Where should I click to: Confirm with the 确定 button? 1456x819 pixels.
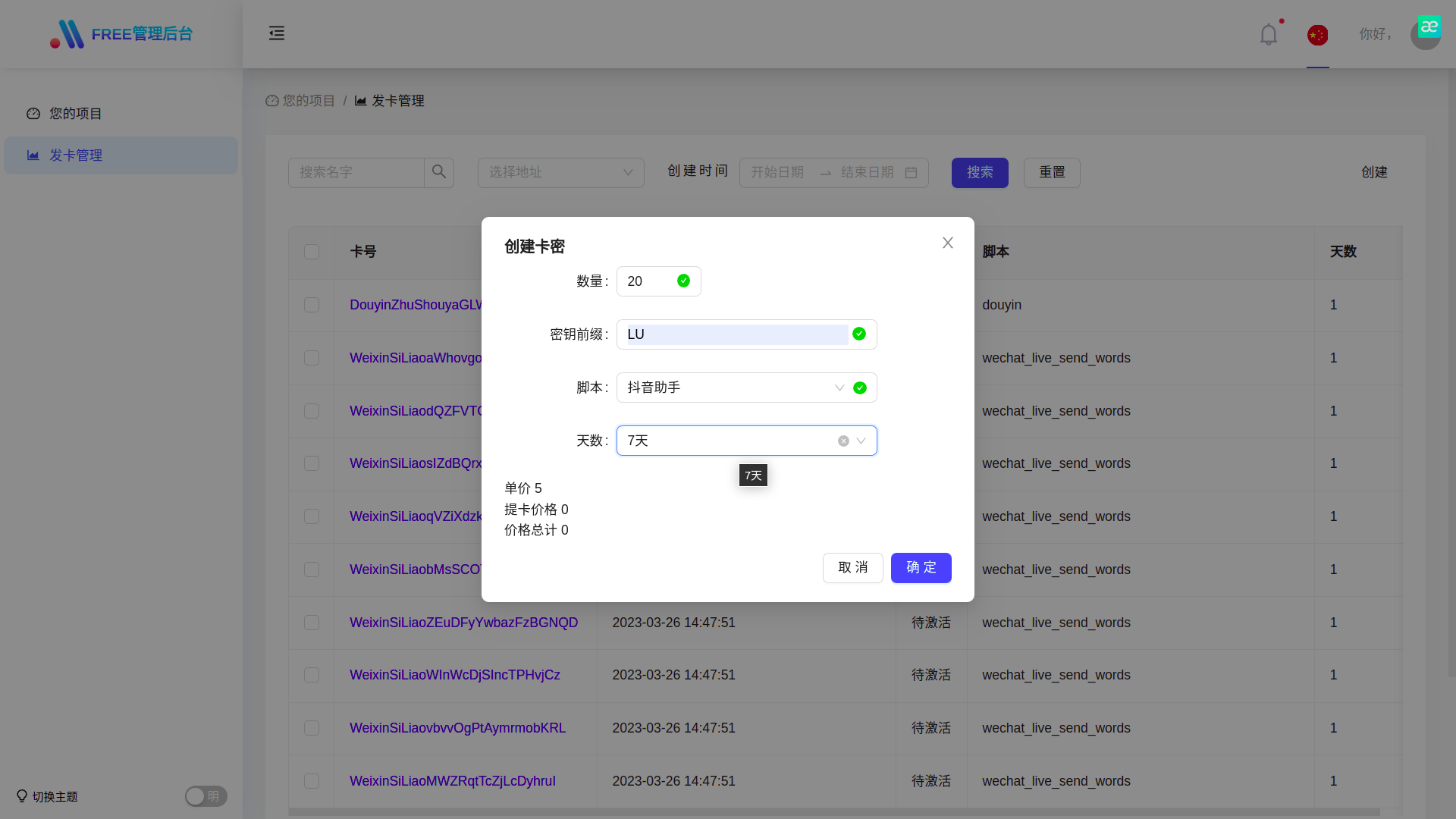point(921,568)
